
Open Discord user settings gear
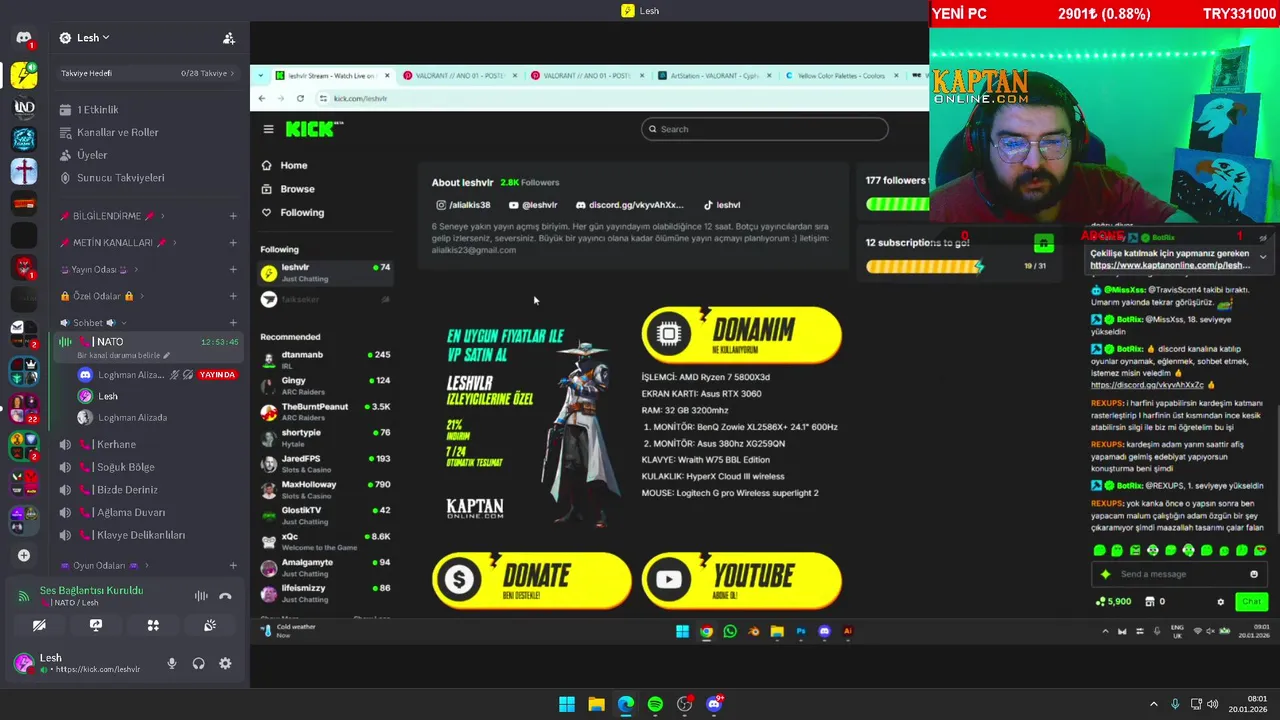pyautogui.click(x=225, y=663)
